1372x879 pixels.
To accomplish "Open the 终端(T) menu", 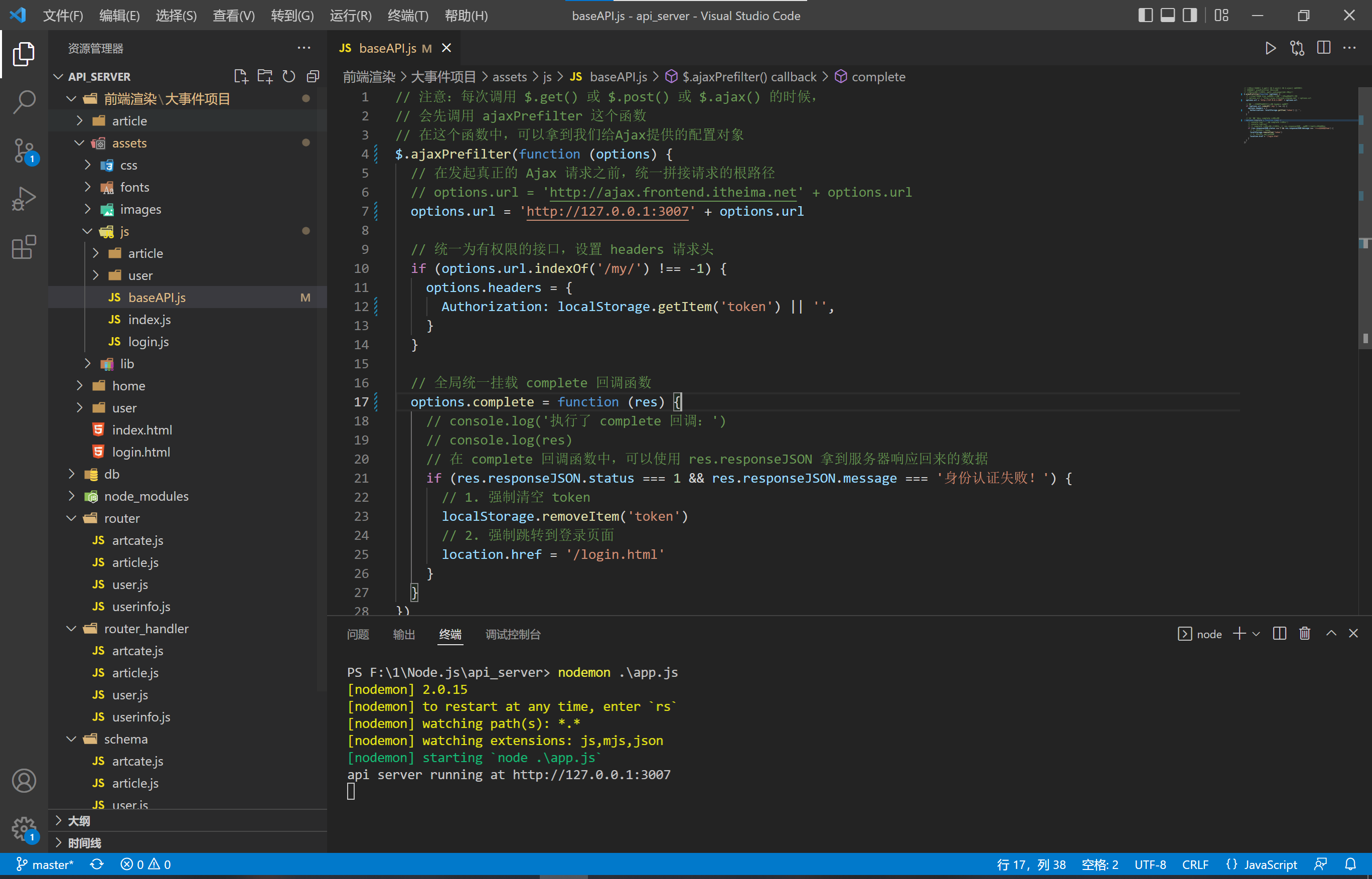I will (x=407, y=16).
